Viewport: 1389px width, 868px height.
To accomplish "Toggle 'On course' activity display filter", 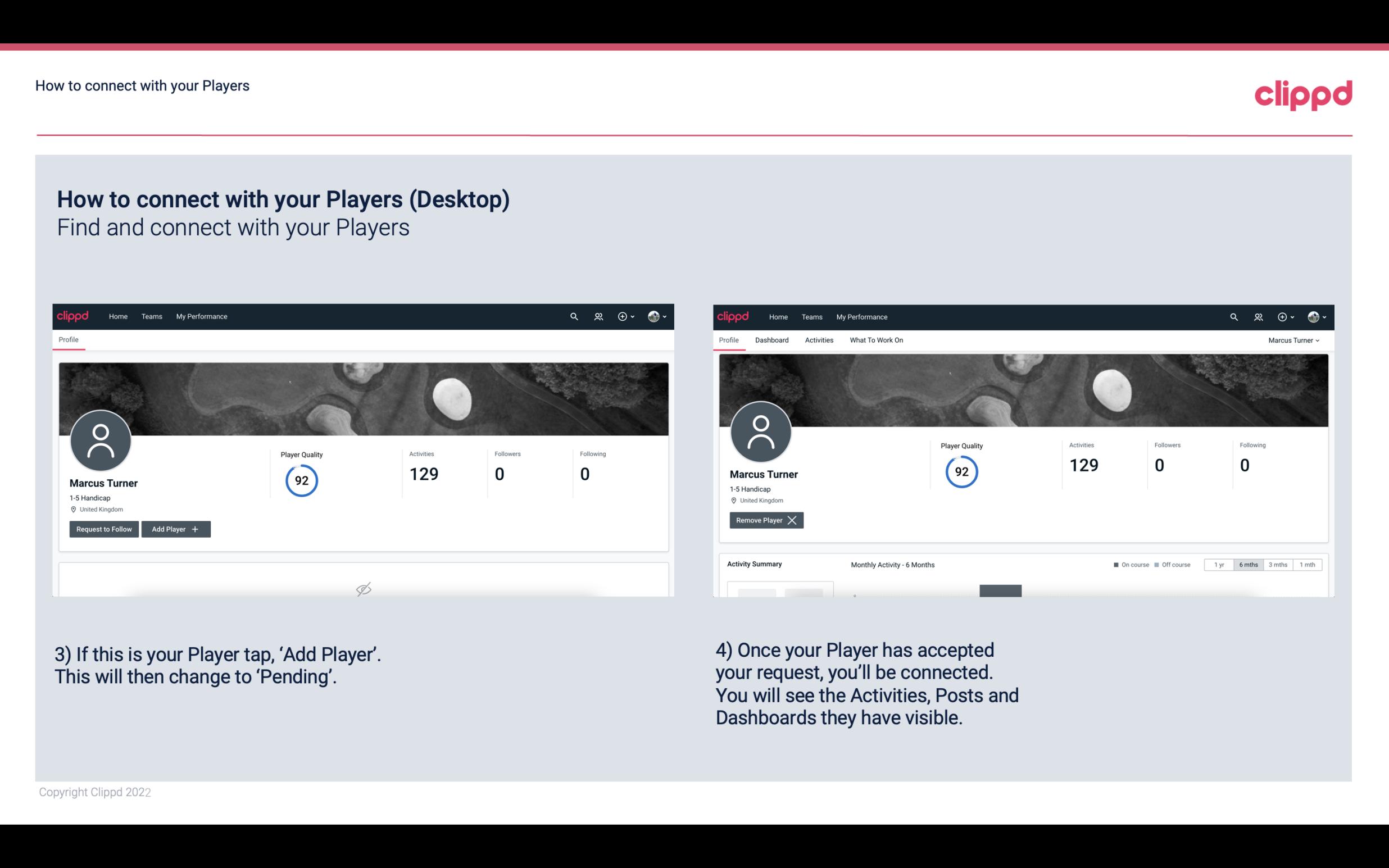I will click(1127, 564).
